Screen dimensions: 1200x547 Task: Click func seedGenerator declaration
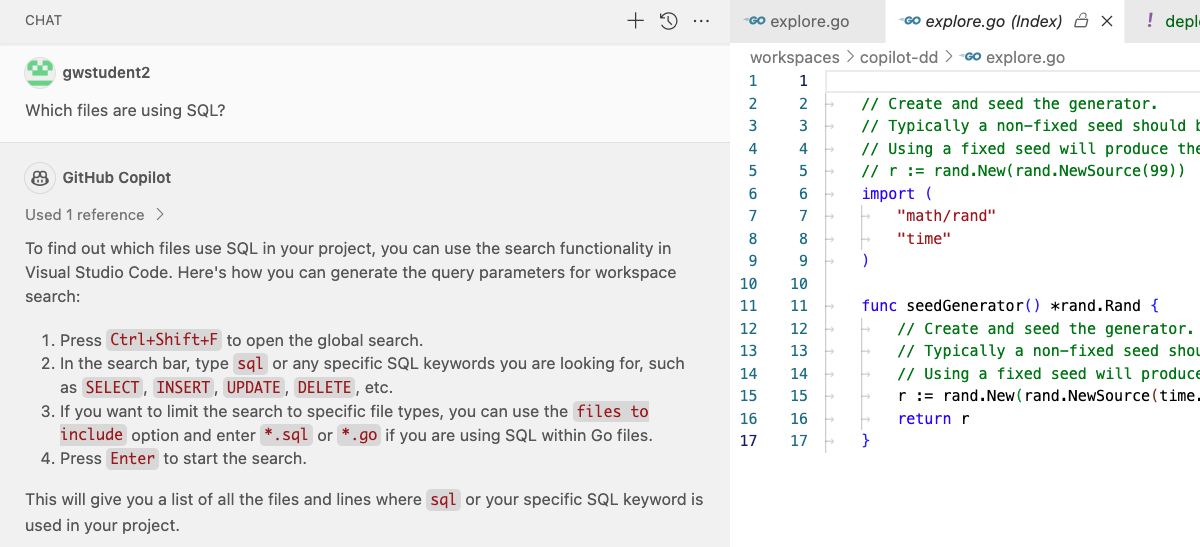[x=1009, y=306]
